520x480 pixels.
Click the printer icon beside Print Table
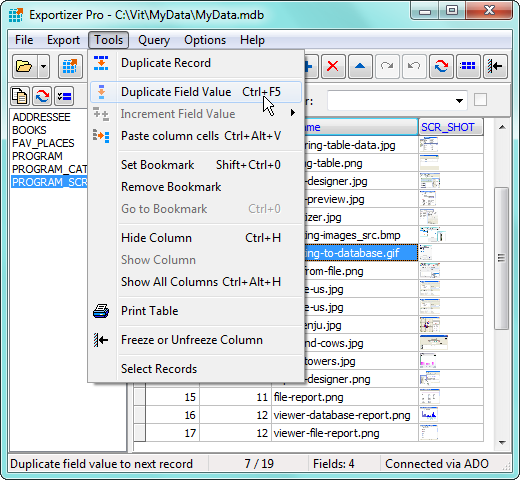tap(101, 311)
